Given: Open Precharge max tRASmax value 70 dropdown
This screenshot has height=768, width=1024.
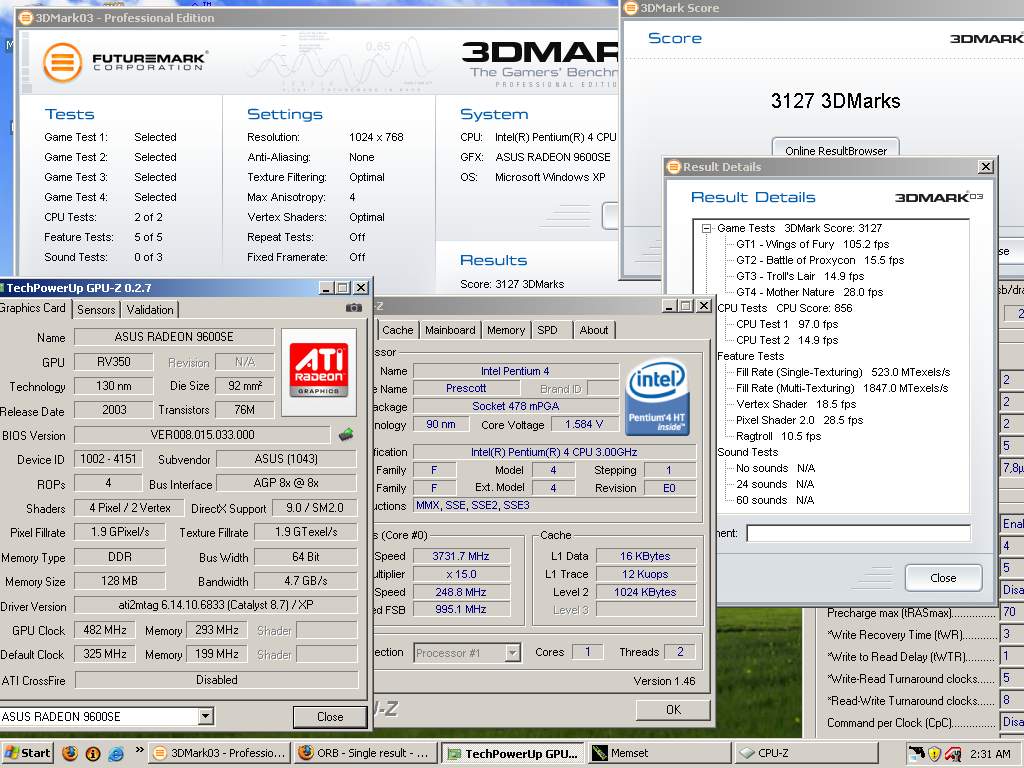Looking at the screenshot, I should pyautogui.click(x=1012, y=613).
